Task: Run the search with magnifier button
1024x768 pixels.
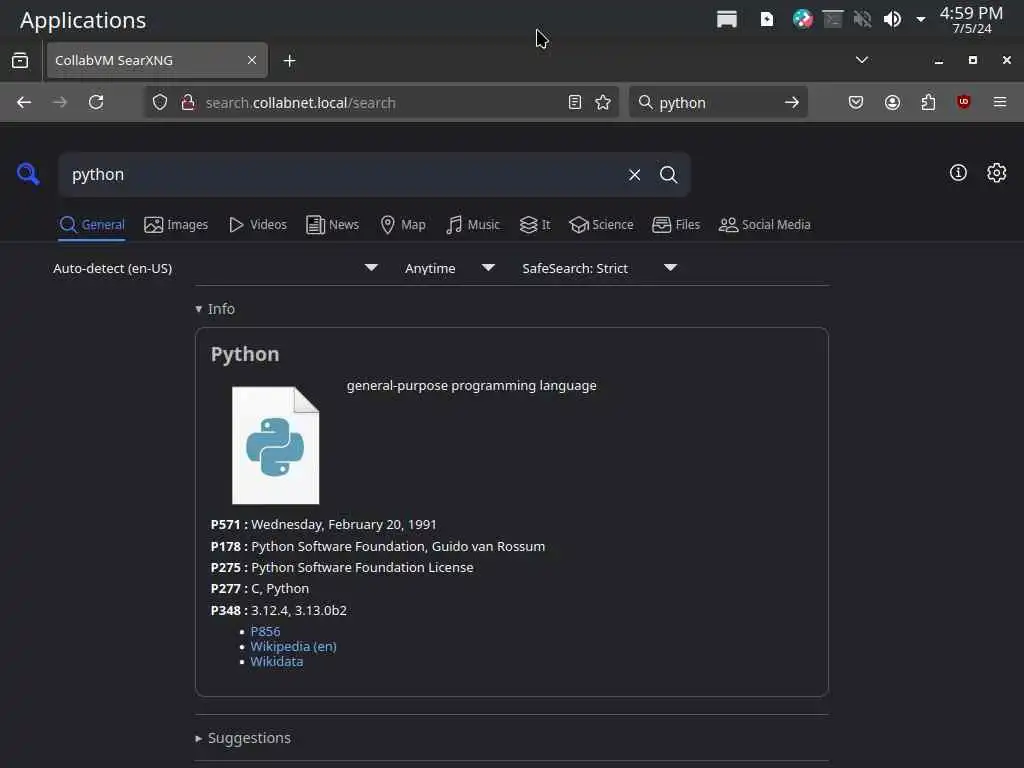Action: (x=668, y=175)
